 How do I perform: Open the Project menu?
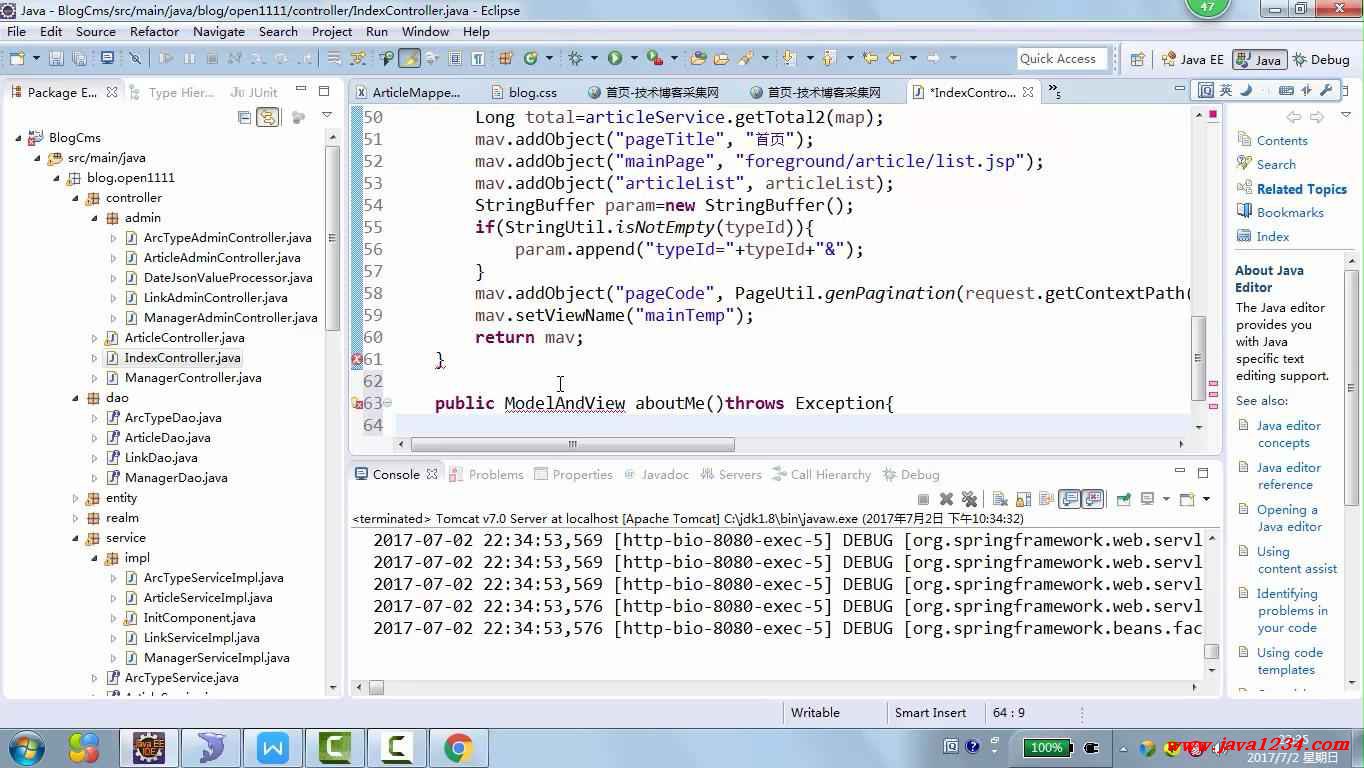(332, 31)
